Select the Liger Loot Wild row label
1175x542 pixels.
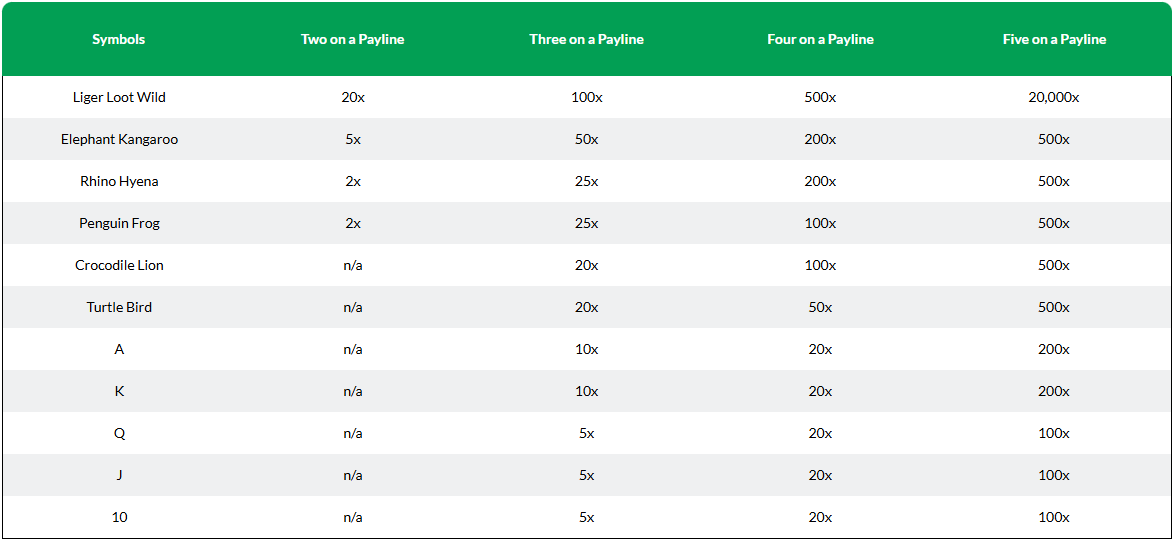pos(119,97)
